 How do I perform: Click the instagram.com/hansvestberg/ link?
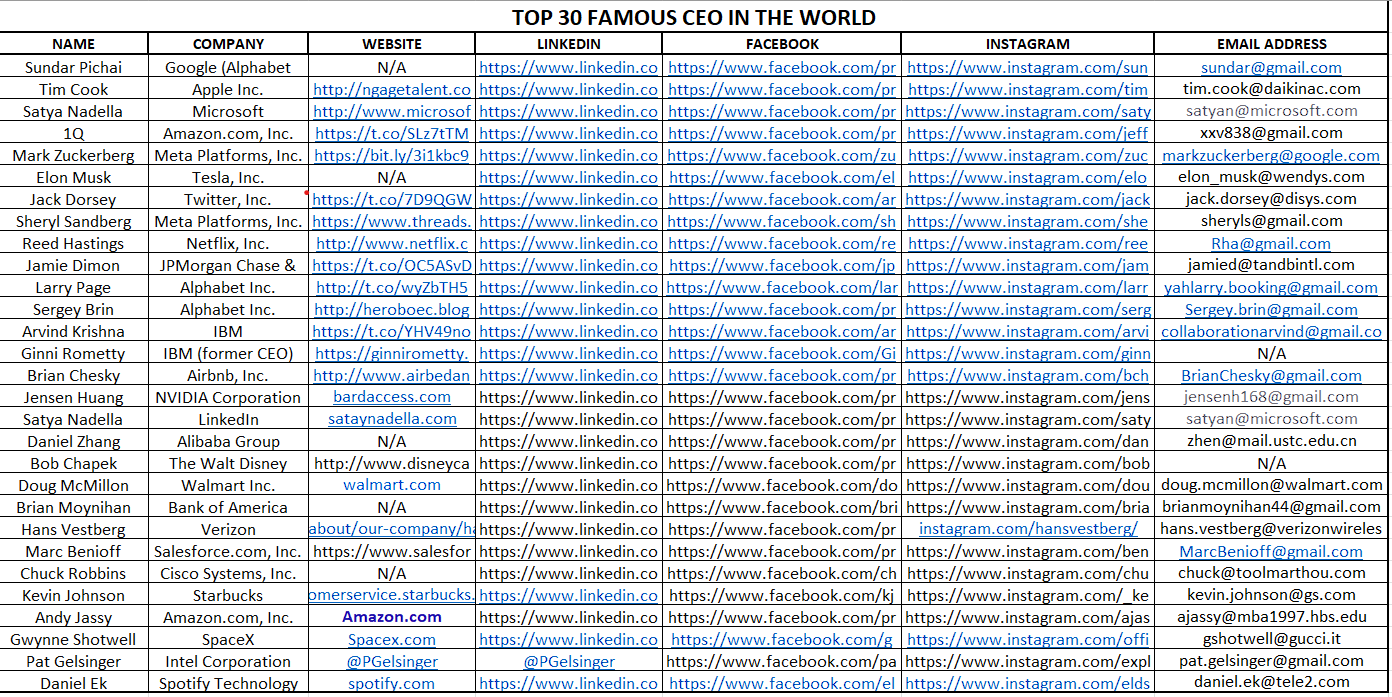click(x=1027, y=529)
